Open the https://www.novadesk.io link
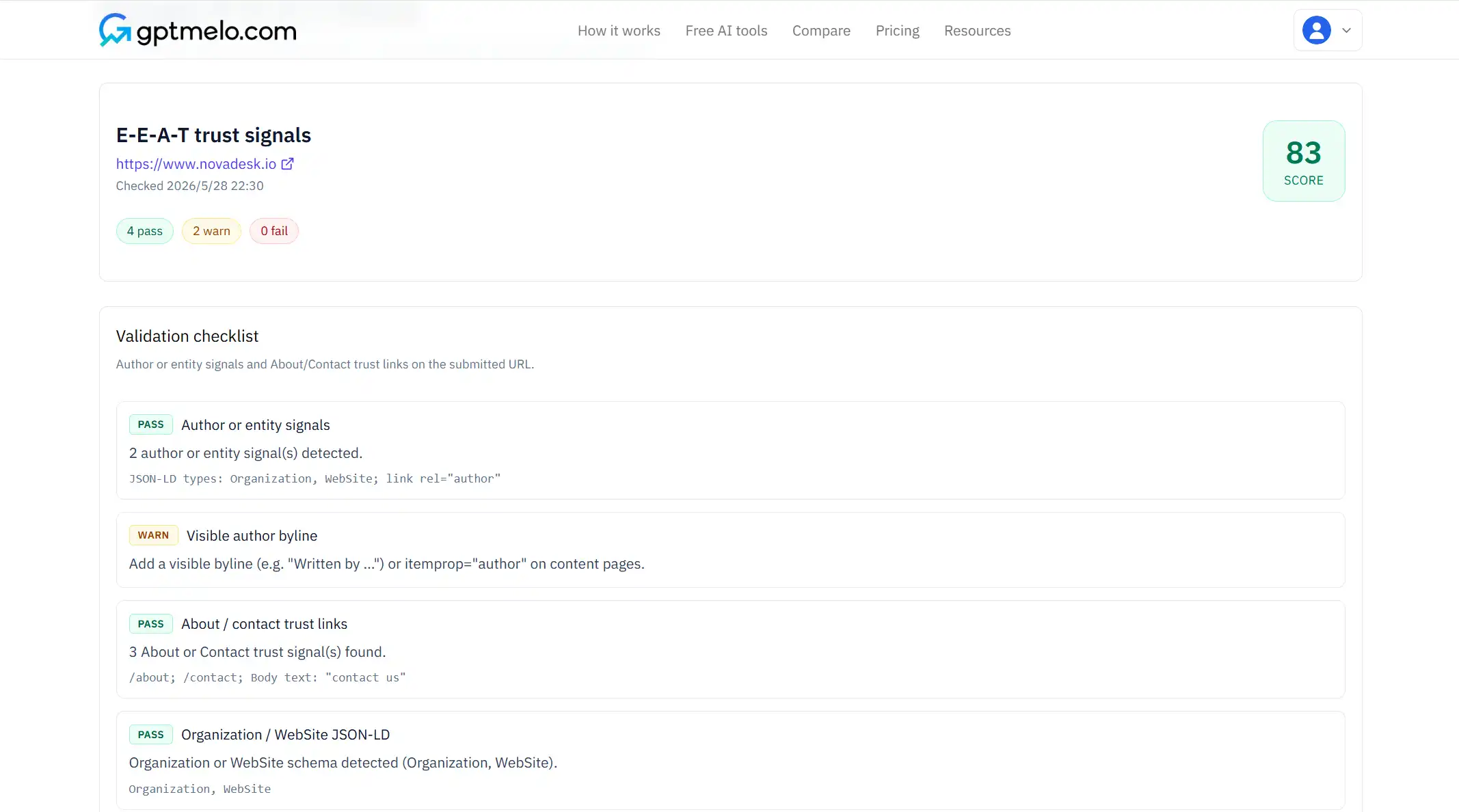Screen dimensions: 1459x812 click(196, 164)
